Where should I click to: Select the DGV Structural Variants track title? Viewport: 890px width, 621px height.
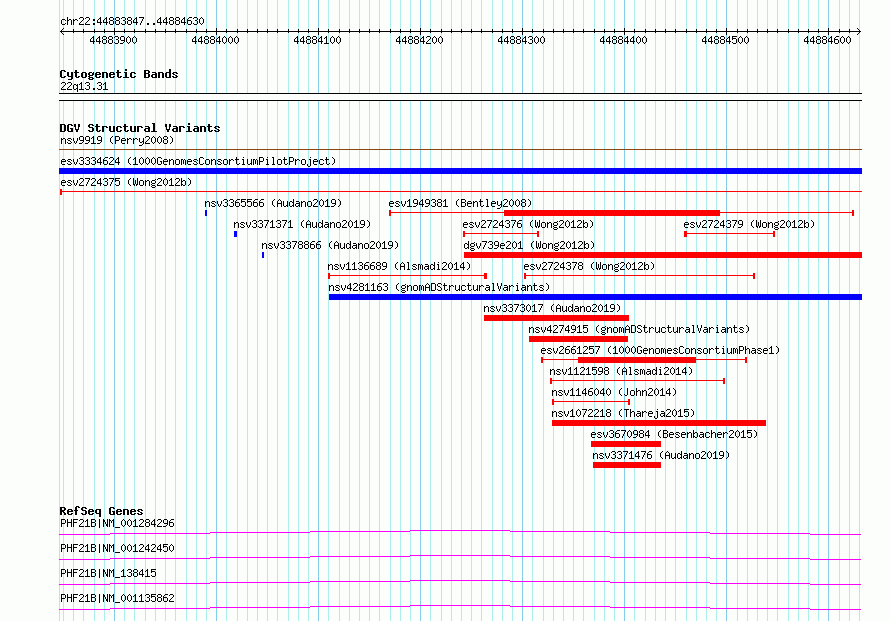tap(140, 128)
